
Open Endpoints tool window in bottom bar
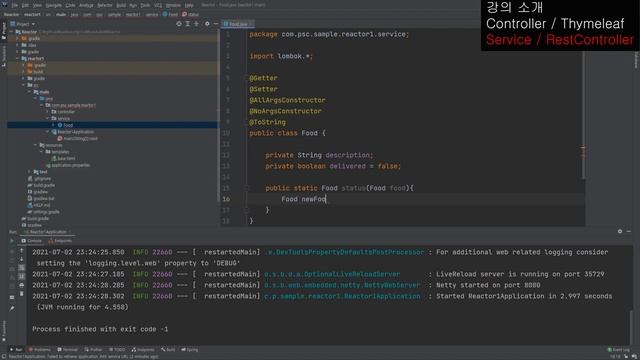point(143,350)
